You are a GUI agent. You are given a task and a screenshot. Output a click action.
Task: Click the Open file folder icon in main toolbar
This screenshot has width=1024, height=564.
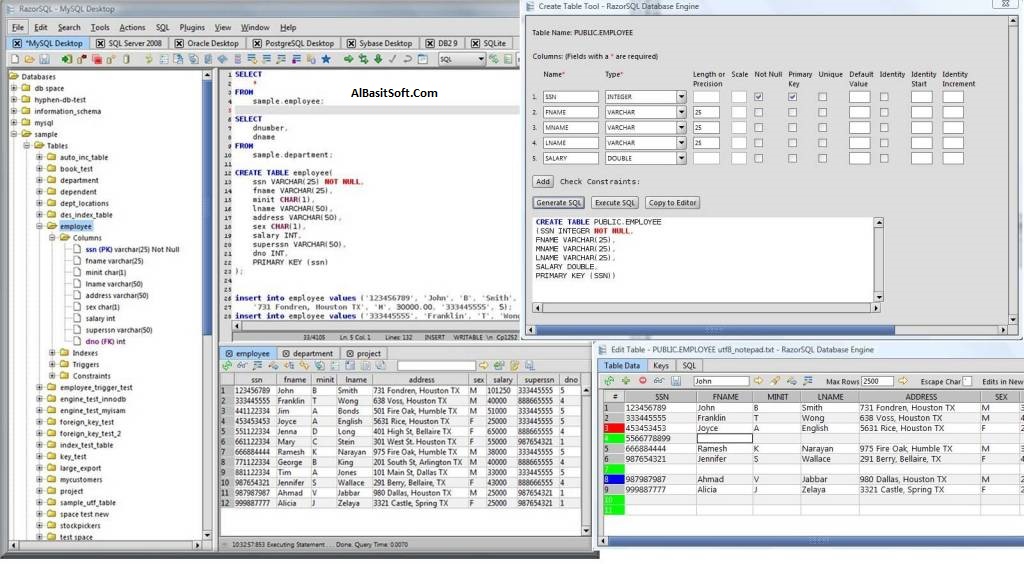(29, 59)
